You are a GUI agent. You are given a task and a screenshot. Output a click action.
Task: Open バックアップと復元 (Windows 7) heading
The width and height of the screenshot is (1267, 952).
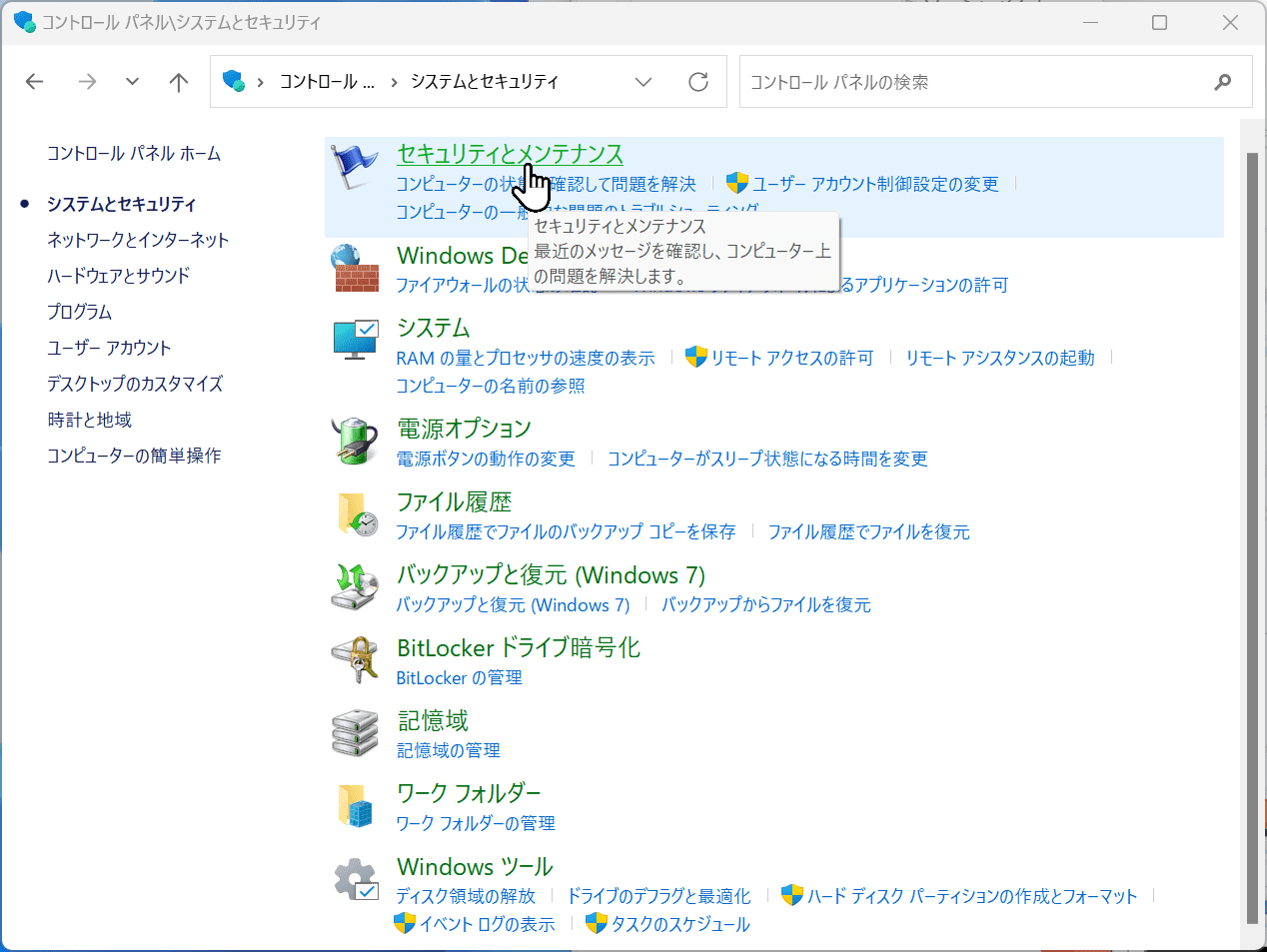click(551, 574)
